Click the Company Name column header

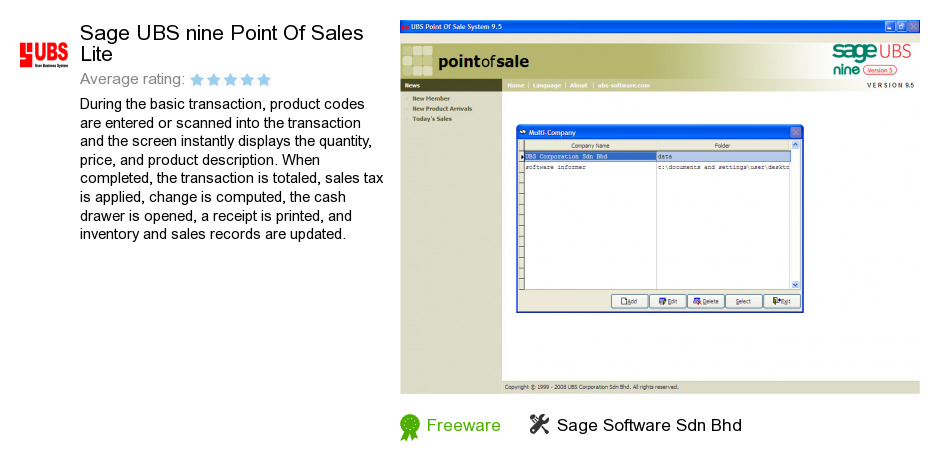click(590, 146)
